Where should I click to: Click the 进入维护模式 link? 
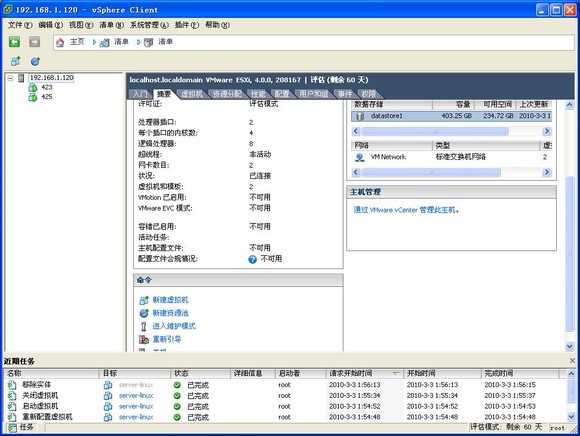coord(174,326)
